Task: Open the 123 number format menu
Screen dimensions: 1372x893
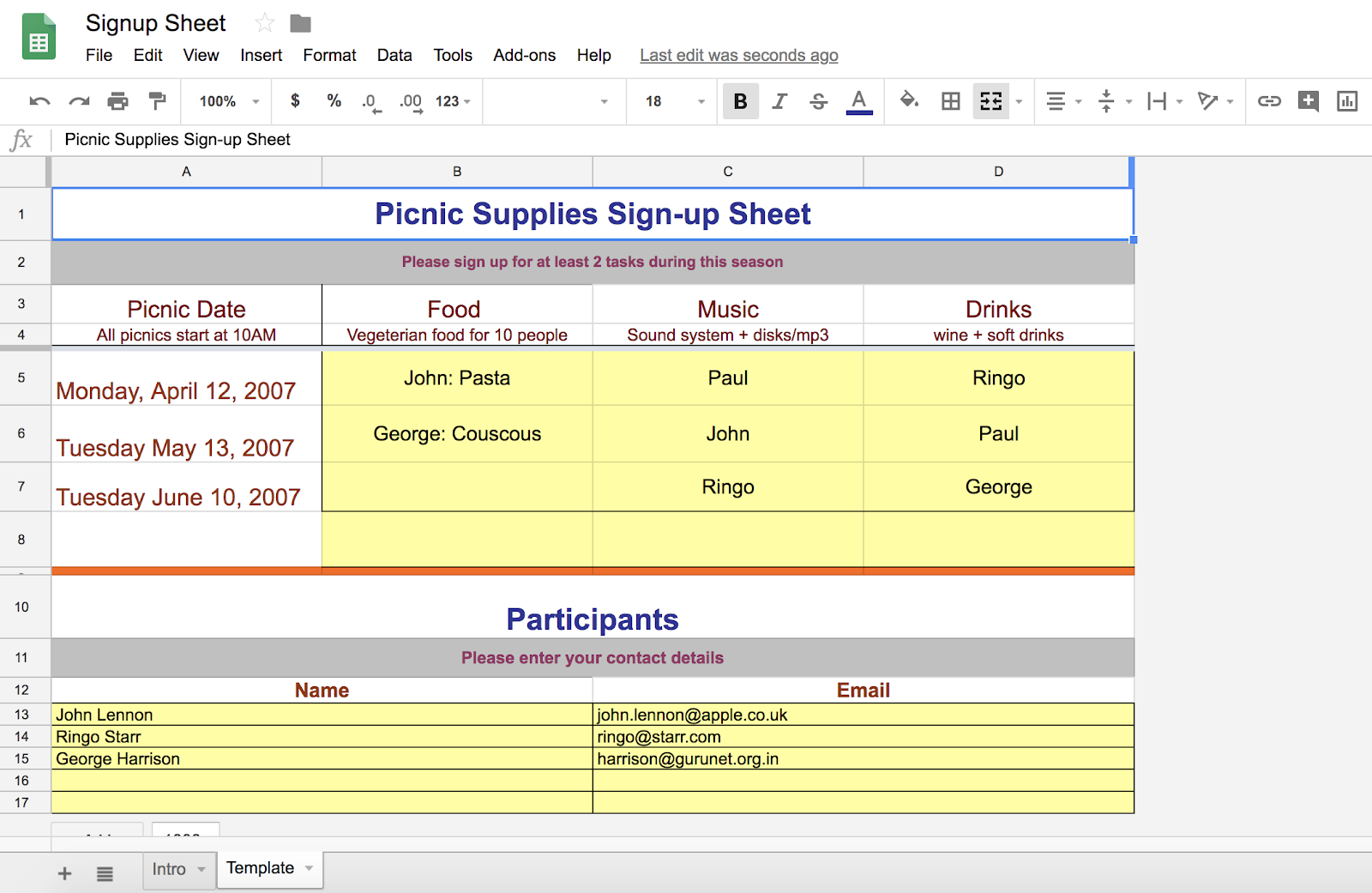Action: [x=452, y=101]
